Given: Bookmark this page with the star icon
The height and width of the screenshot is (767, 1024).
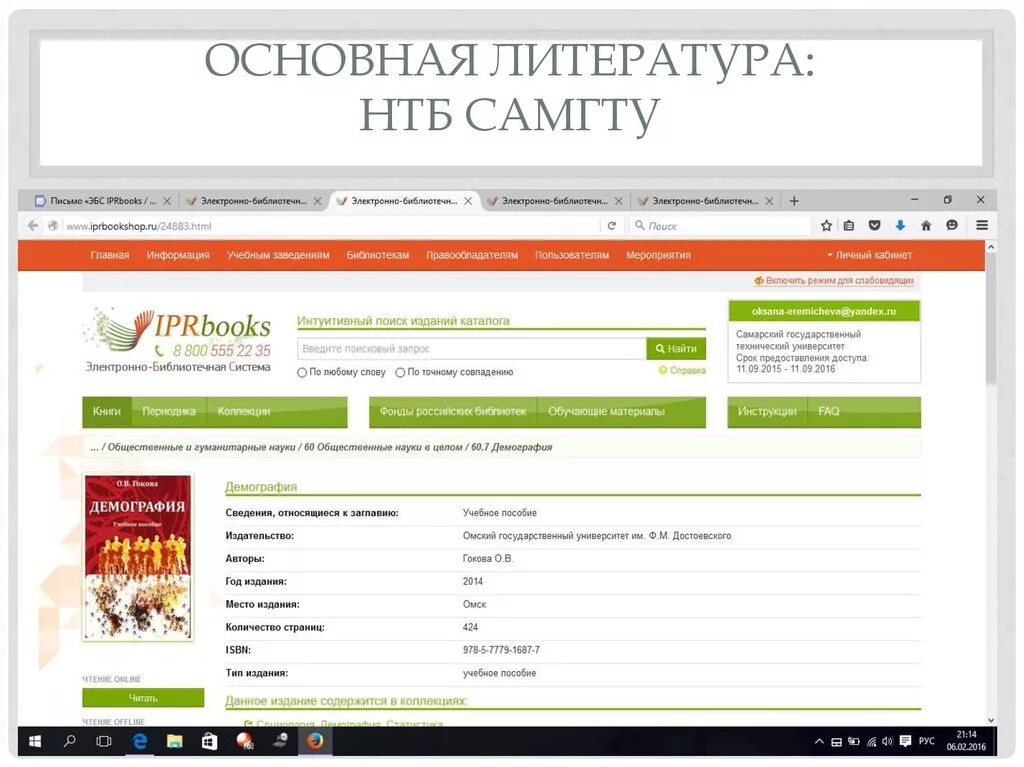Looking at the screenshot, I should [826, 225].
